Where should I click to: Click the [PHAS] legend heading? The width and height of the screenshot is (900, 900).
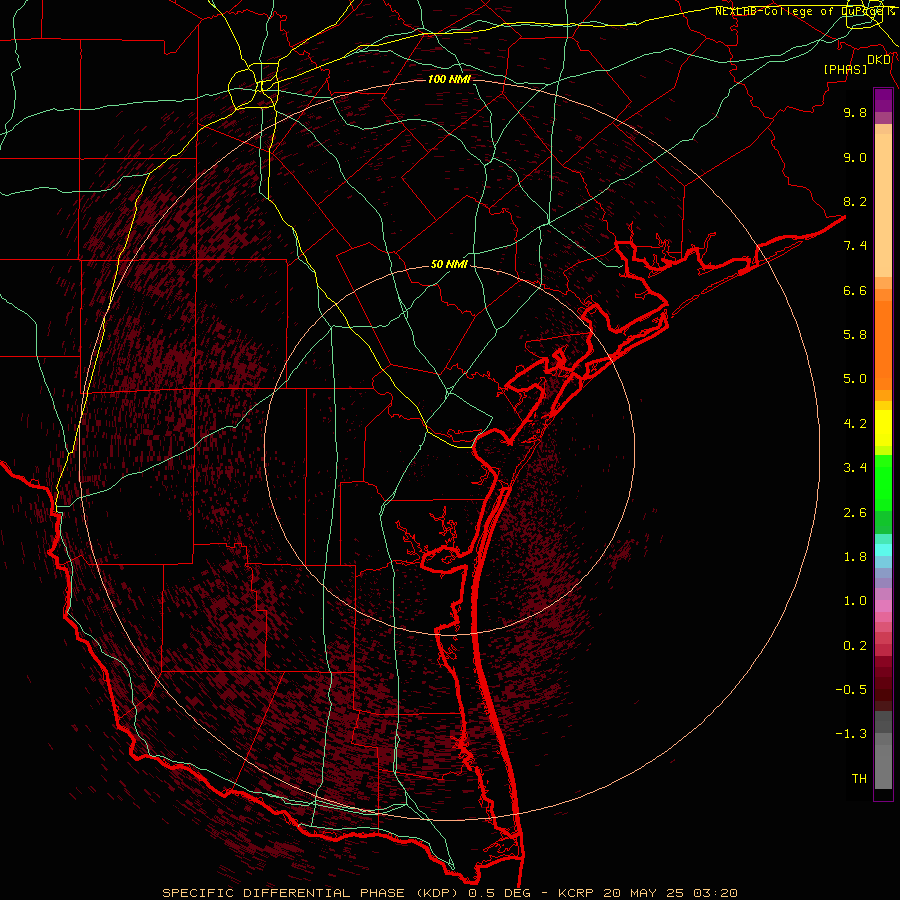(845, 69)
